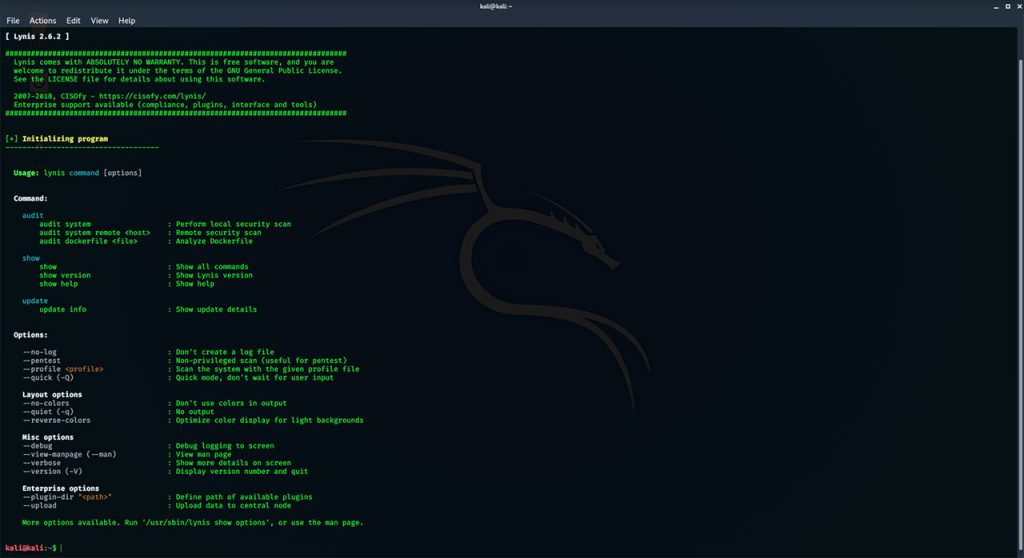Viewport: 1024px width, 558px height.
Task: Click the 'Layout options' heading
Action: point(52,395)
